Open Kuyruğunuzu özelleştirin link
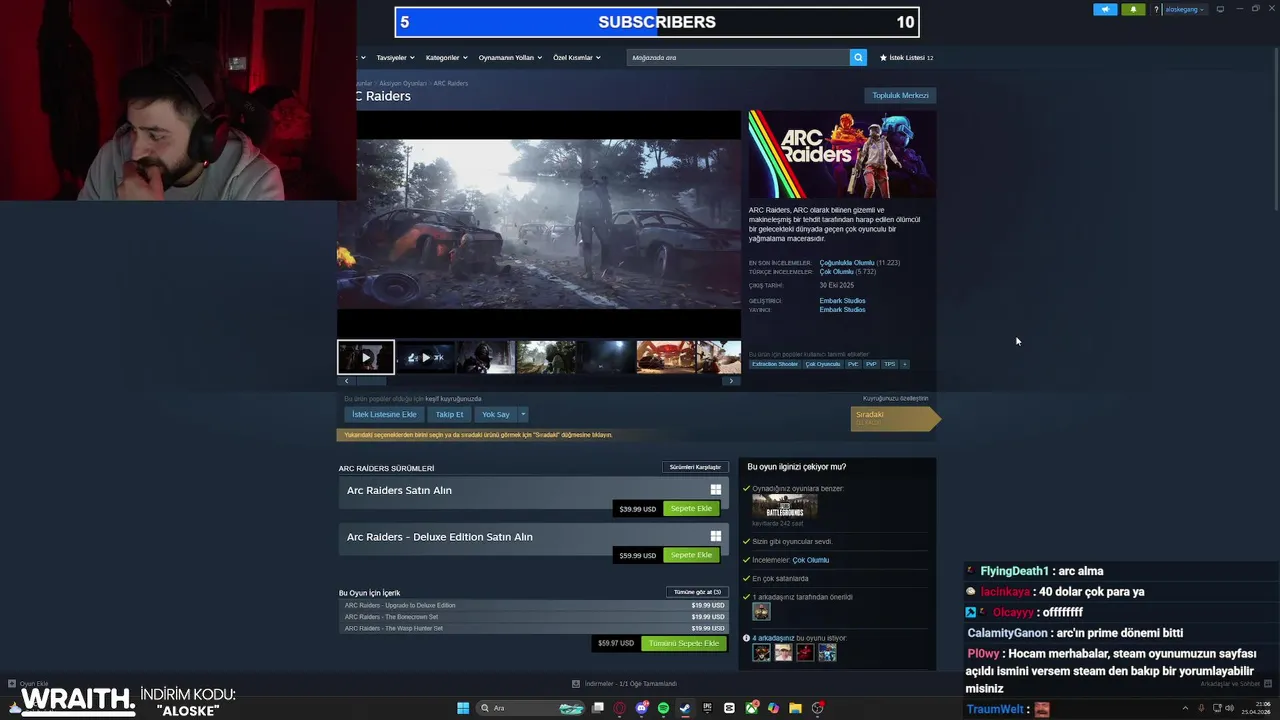 896,398
